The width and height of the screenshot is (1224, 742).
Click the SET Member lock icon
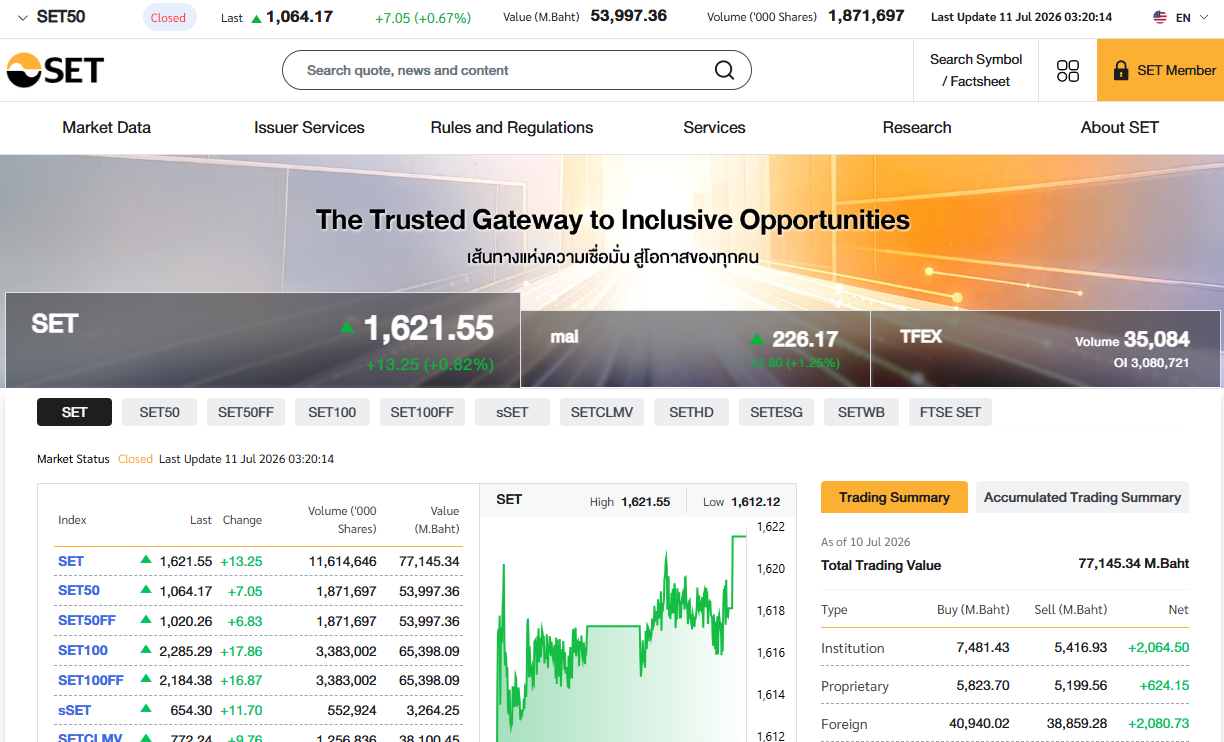click(1120, 70)
